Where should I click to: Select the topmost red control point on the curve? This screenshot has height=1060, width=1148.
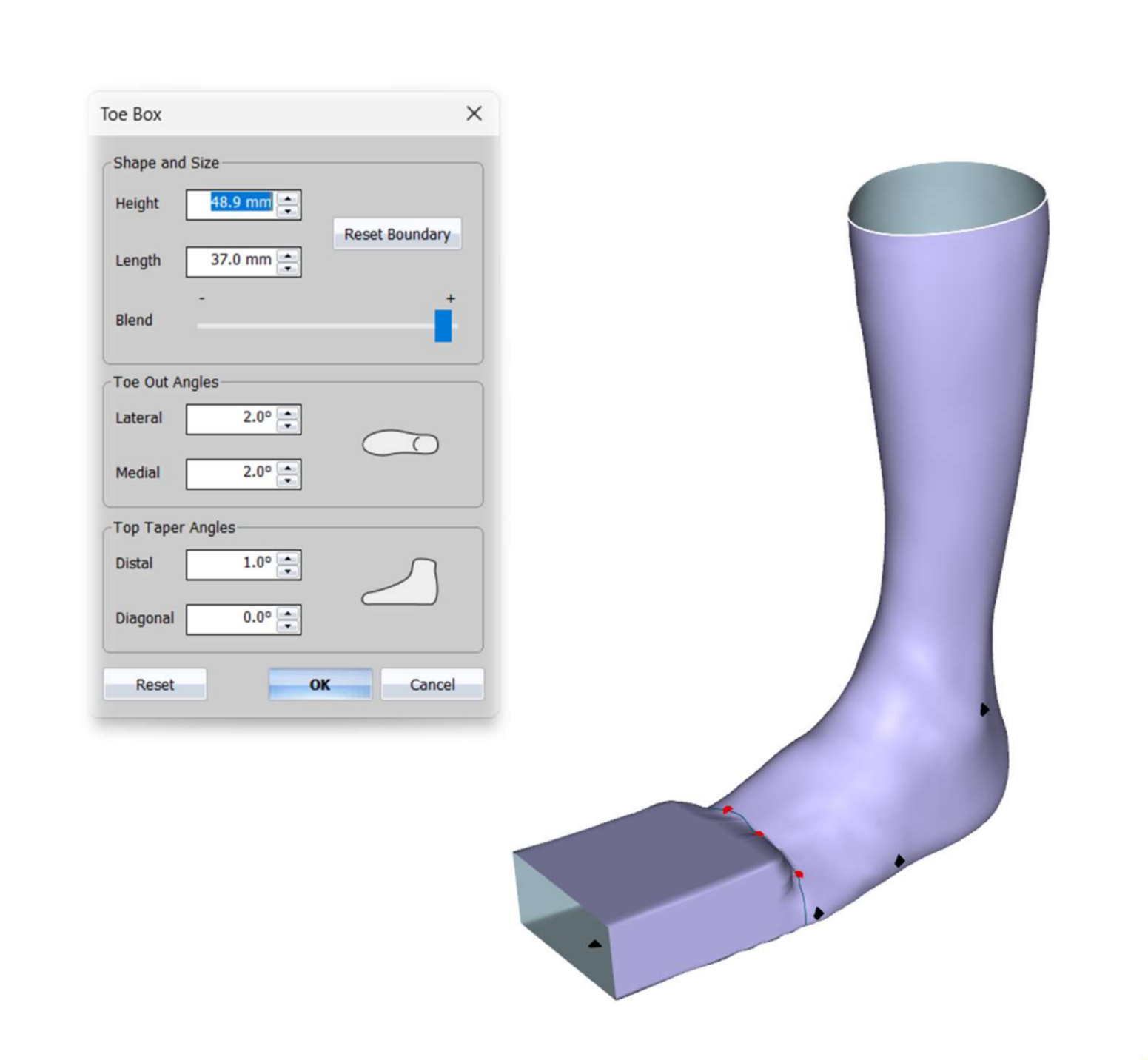click(726, 811)
